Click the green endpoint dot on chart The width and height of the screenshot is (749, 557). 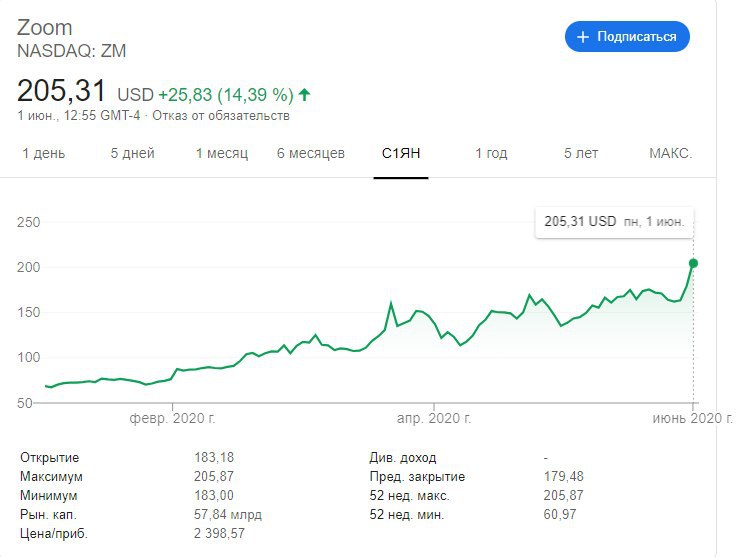694,263
